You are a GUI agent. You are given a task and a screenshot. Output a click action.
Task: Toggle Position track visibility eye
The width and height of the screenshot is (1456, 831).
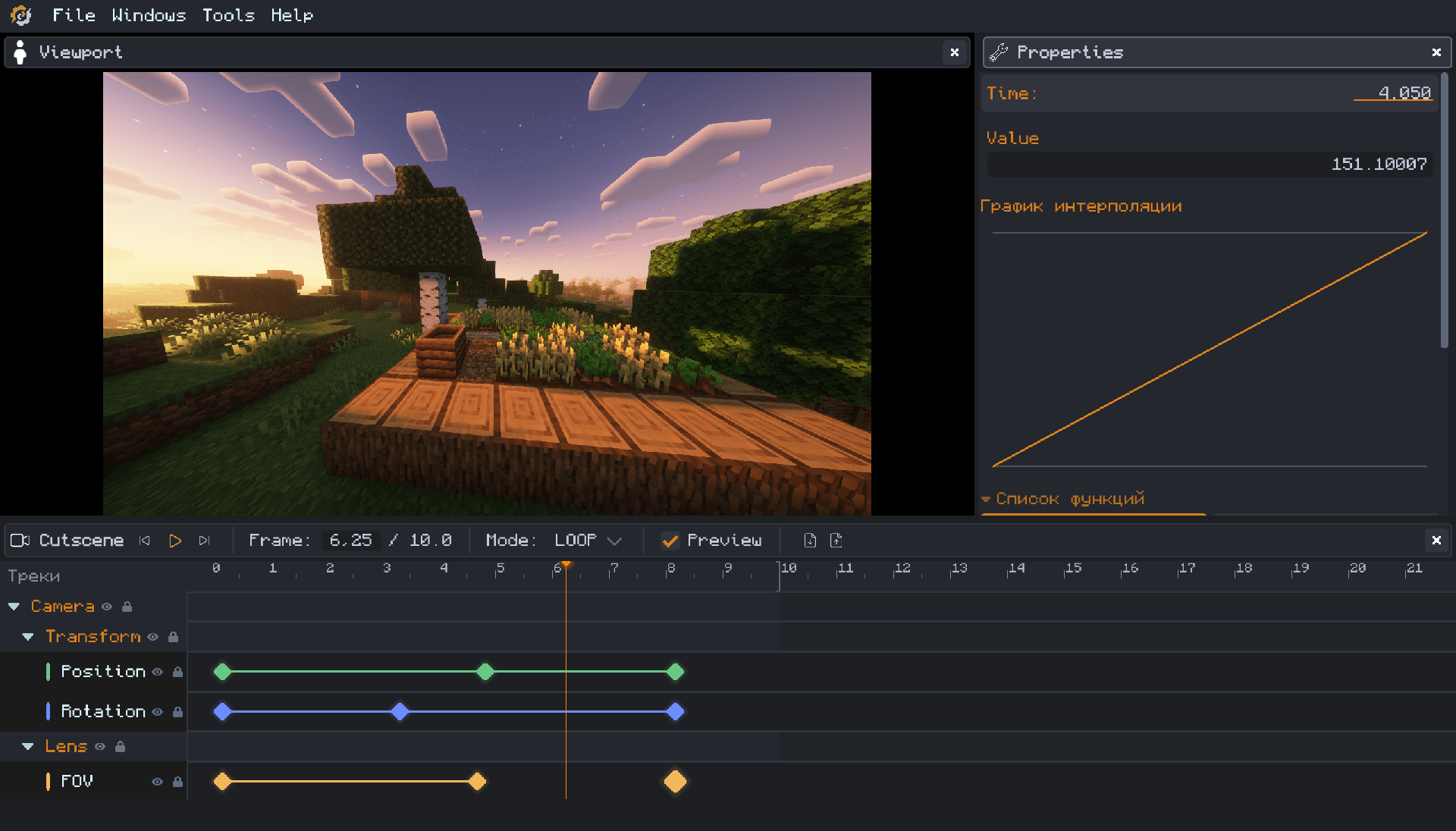point(157,672)
